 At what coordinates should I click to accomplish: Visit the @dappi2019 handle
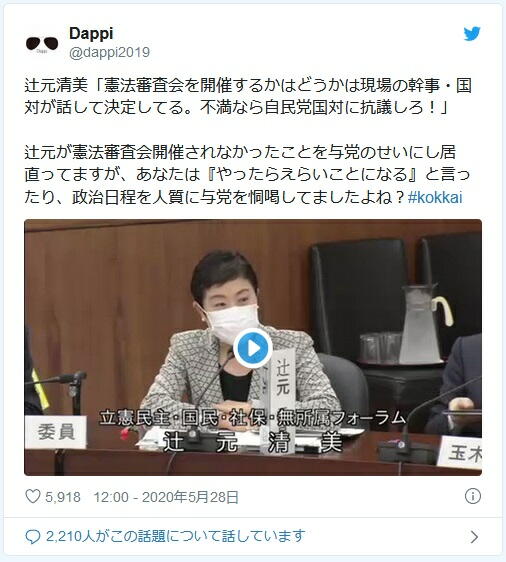pyautogui.click(x=109, y=53)
